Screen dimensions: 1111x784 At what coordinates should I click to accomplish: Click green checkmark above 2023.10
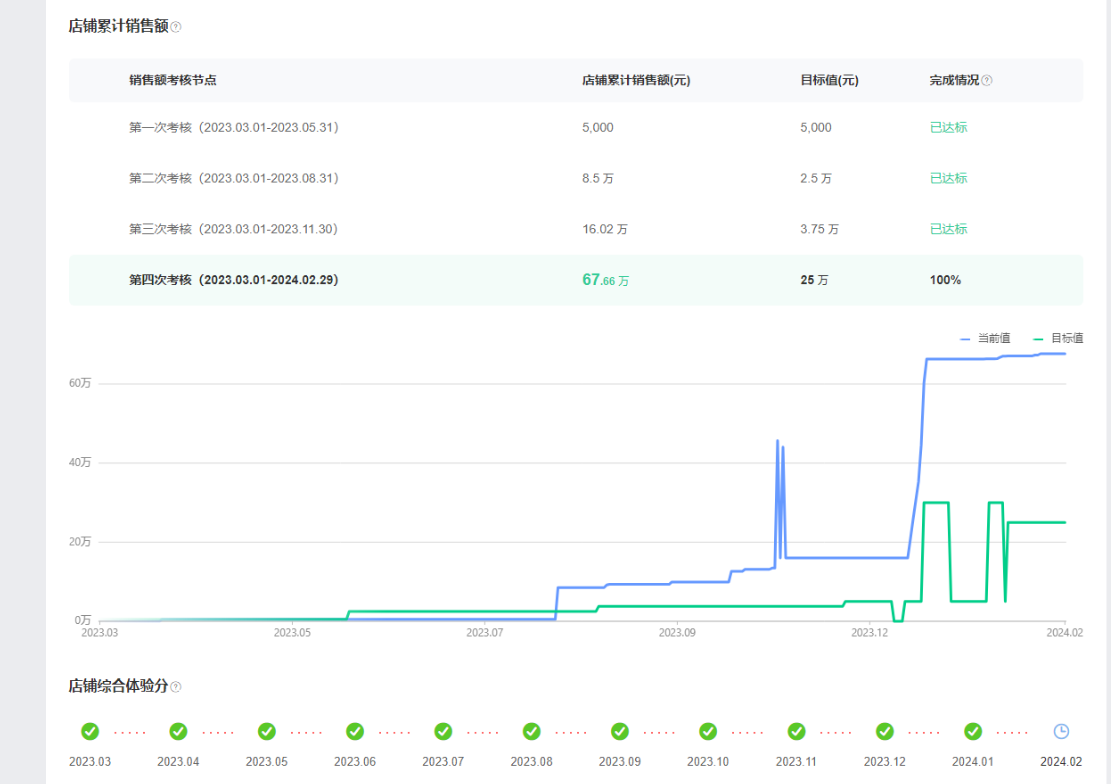click(x=708, y=731)
